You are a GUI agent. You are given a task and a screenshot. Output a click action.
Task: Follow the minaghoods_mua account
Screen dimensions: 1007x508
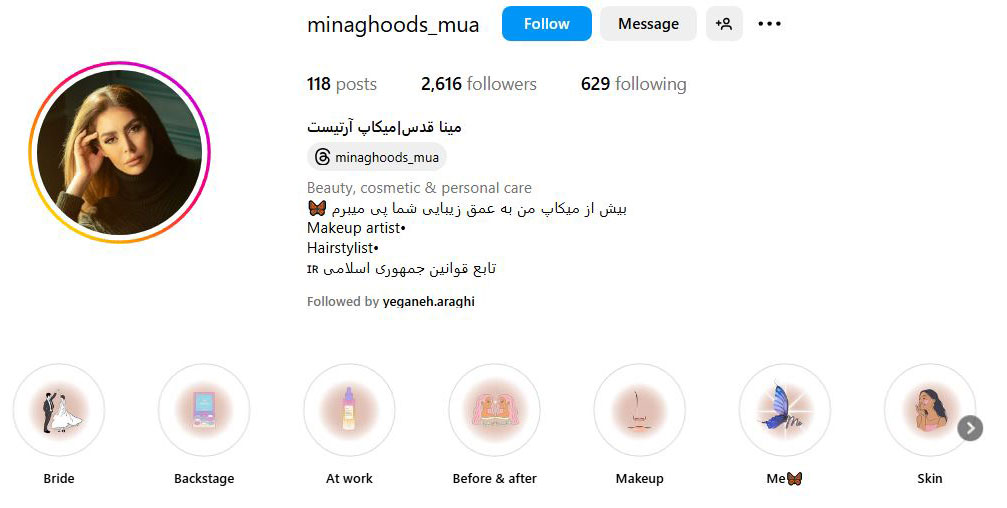point(547,24)
